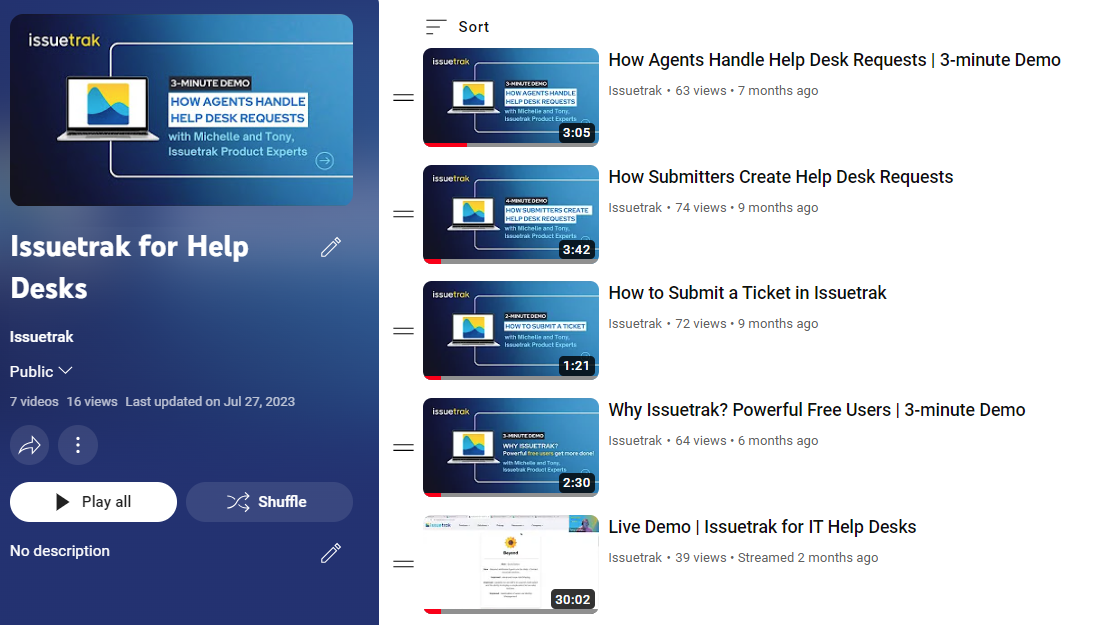Click Issuetrak channel name on 39 views row
Image resolution: width=1105 pixels, height=625 pixels.
[x=635, y=558]
